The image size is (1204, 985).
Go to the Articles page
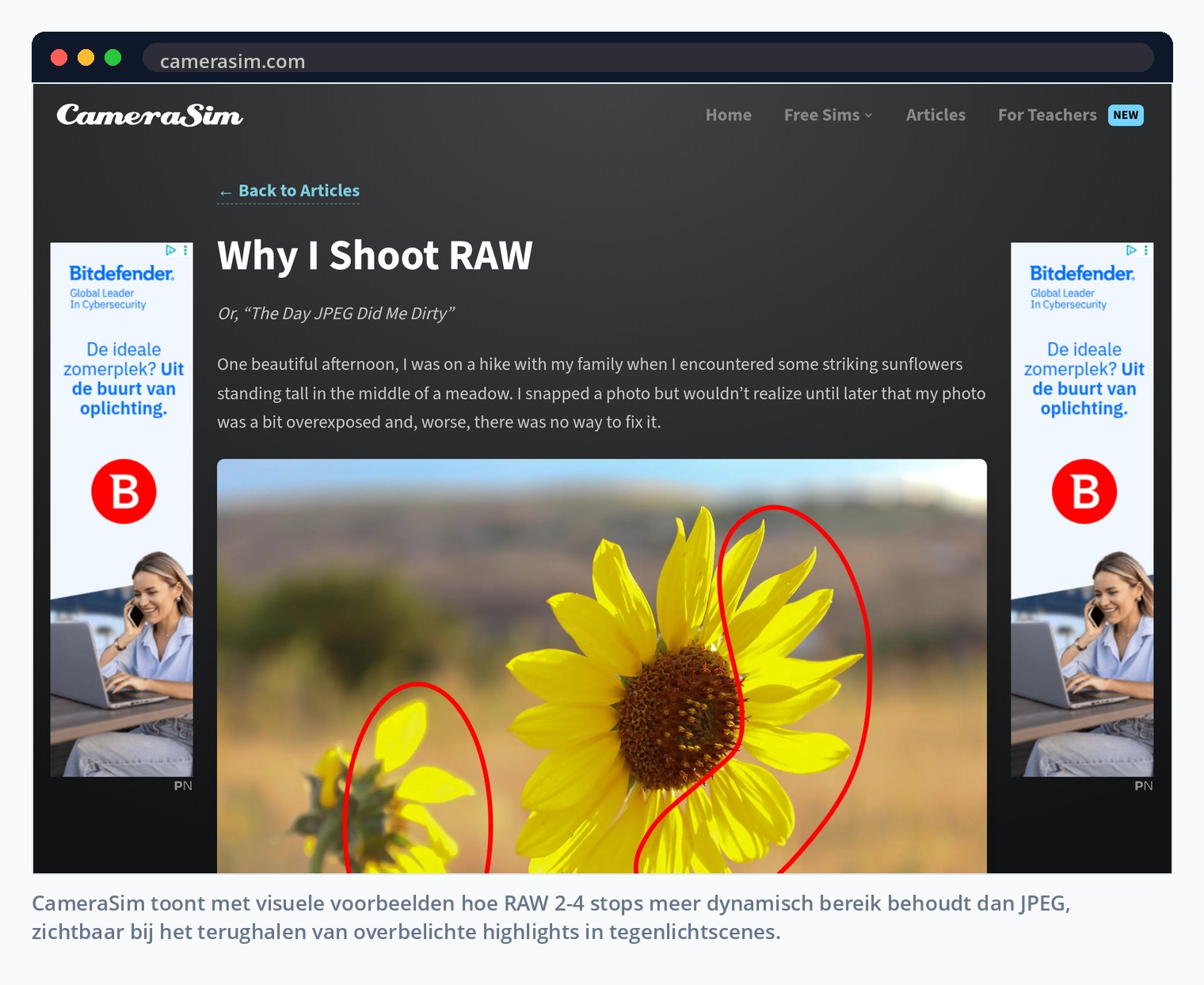(x=935, y=115)
